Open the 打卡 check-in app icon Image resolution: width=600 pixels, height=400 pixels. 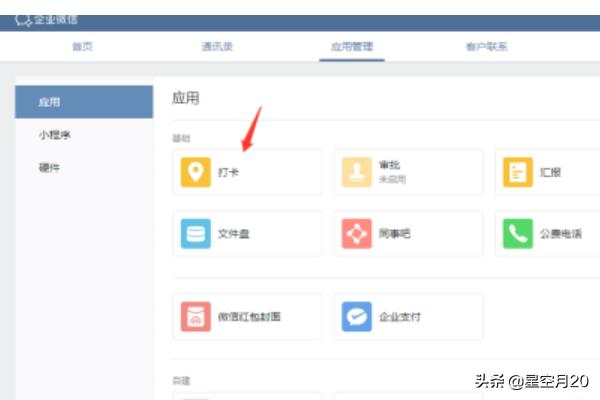(x=196, y=172)
